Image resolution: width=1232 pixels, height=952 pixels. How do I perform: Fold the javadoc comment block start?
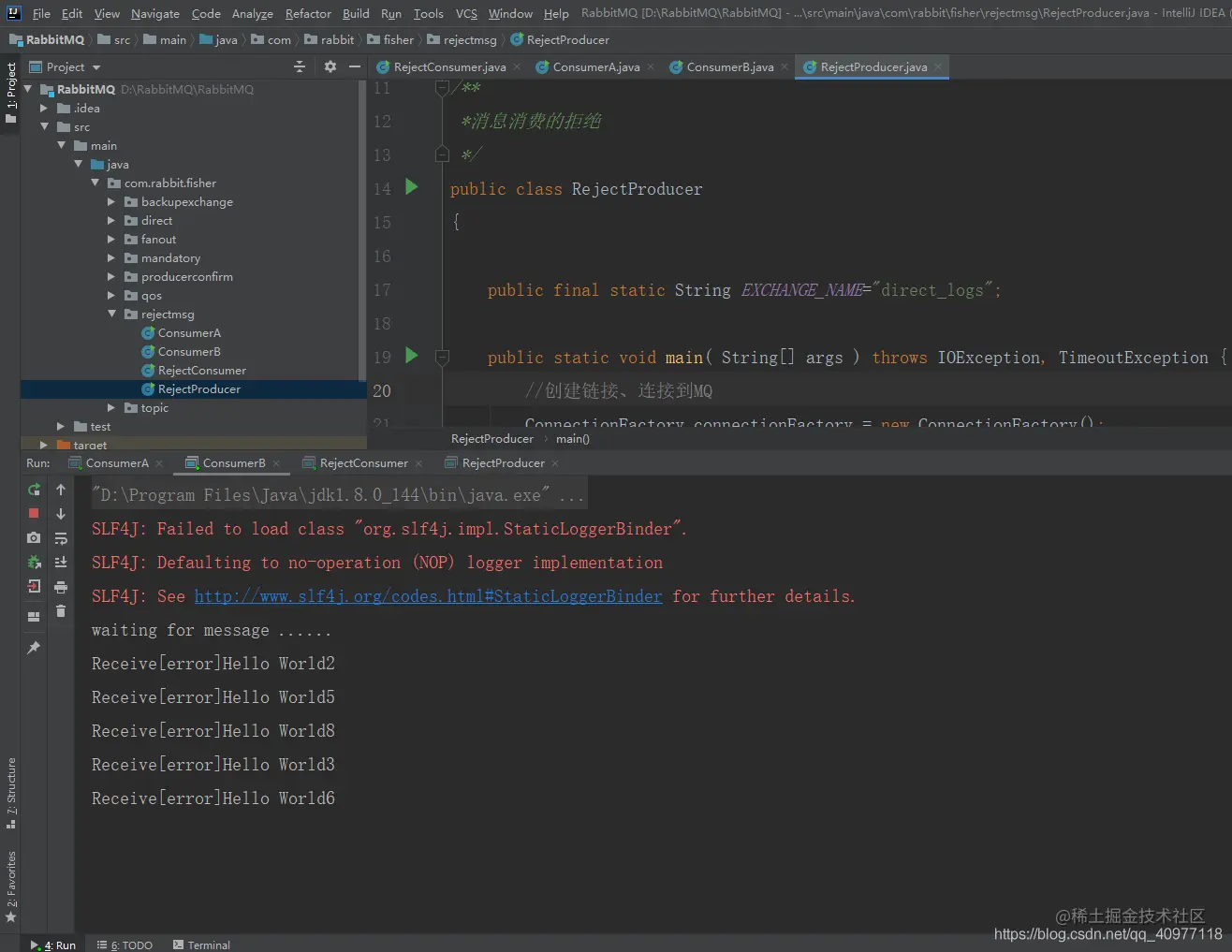pyautogui.click(x=442, y=88)
